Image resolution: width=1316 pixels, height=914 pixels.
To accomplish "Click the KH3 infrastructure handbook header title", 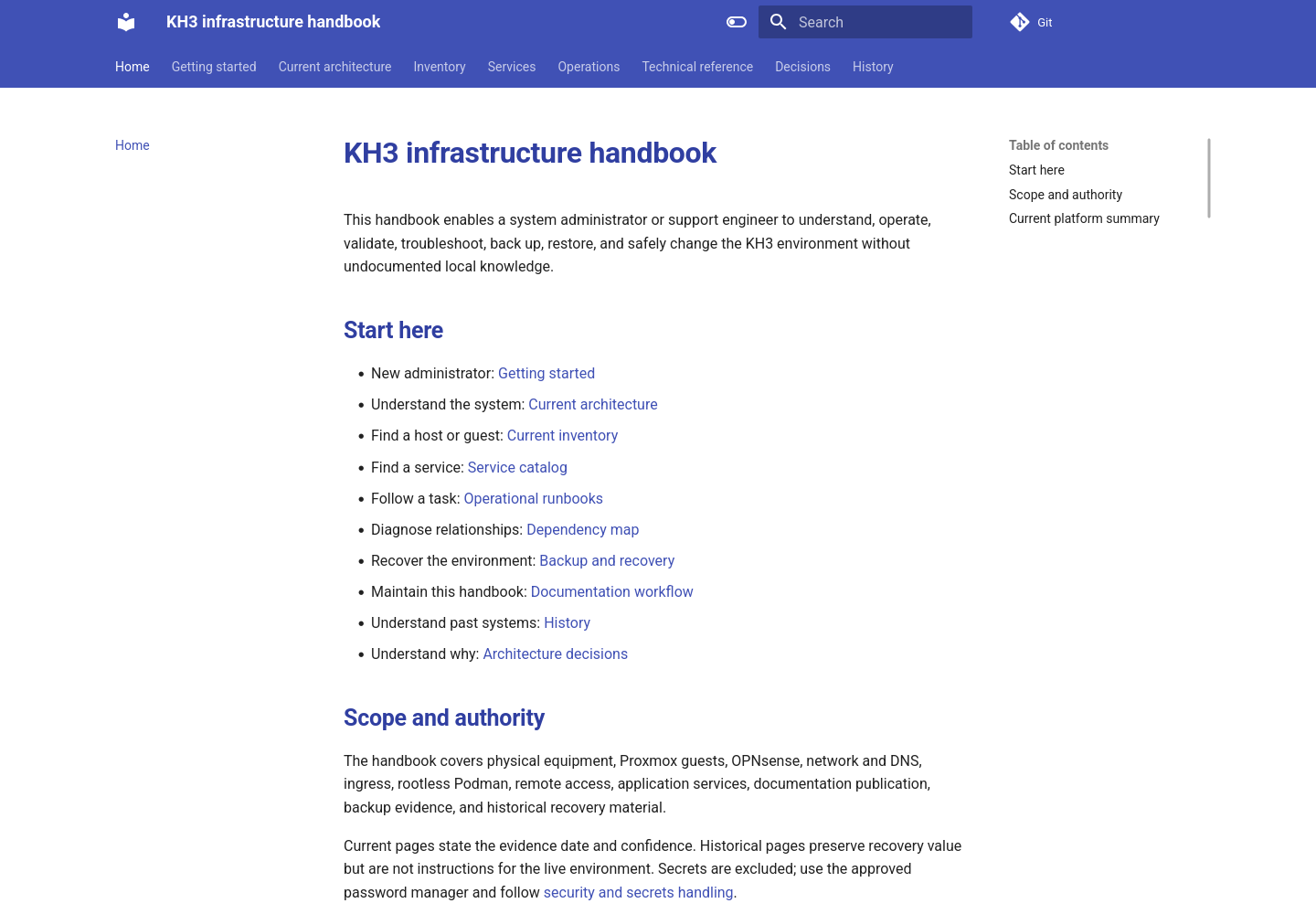I will pos(273,22).
